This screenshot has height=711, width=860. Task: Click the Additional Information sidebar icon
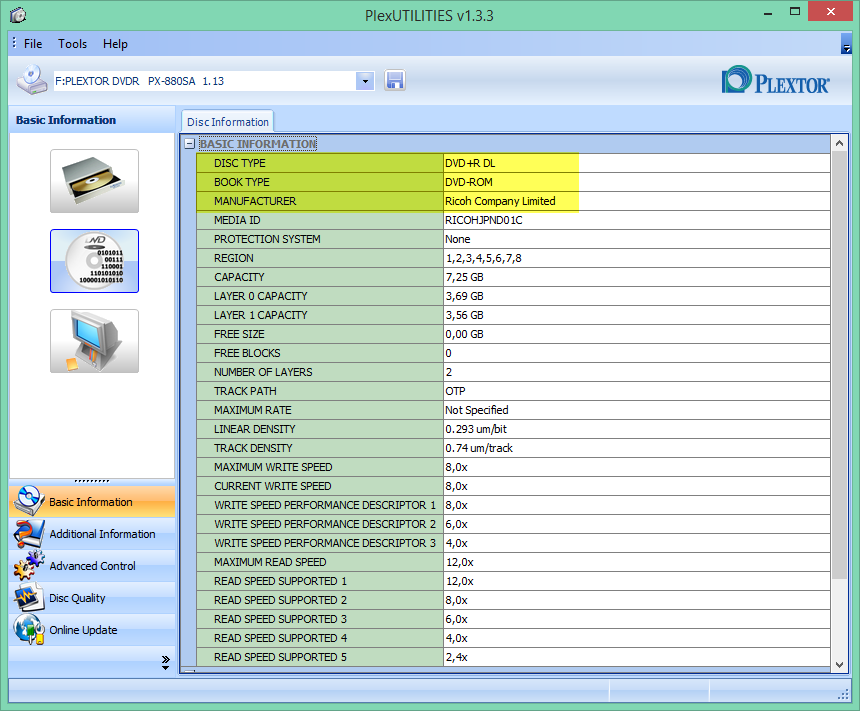coord(29,533)
